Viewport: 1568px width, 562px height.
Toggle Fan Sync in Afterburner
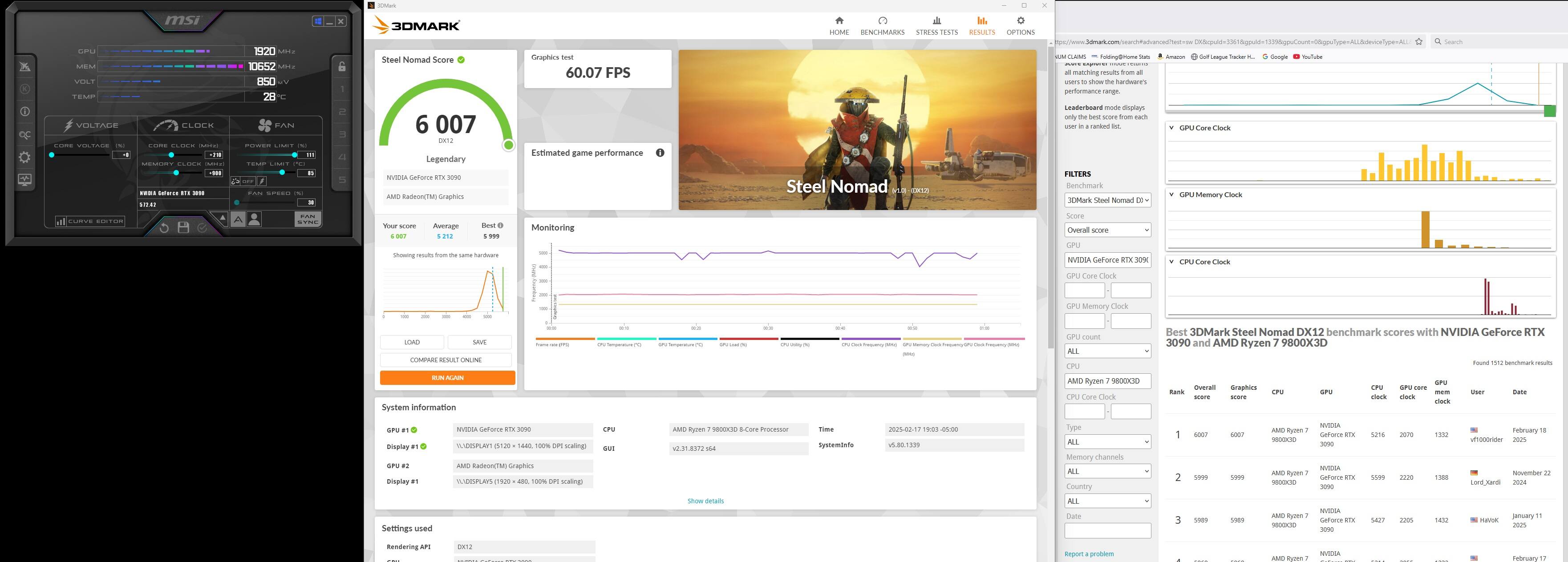308,219
